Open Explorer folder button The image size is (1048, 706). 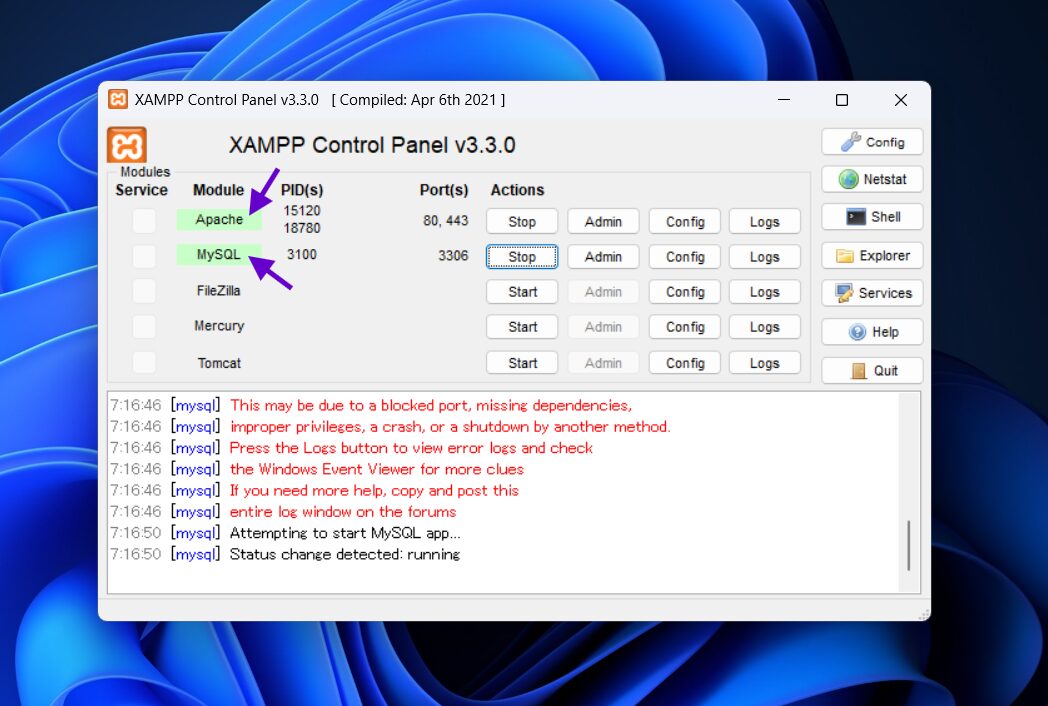click(872, 256)
